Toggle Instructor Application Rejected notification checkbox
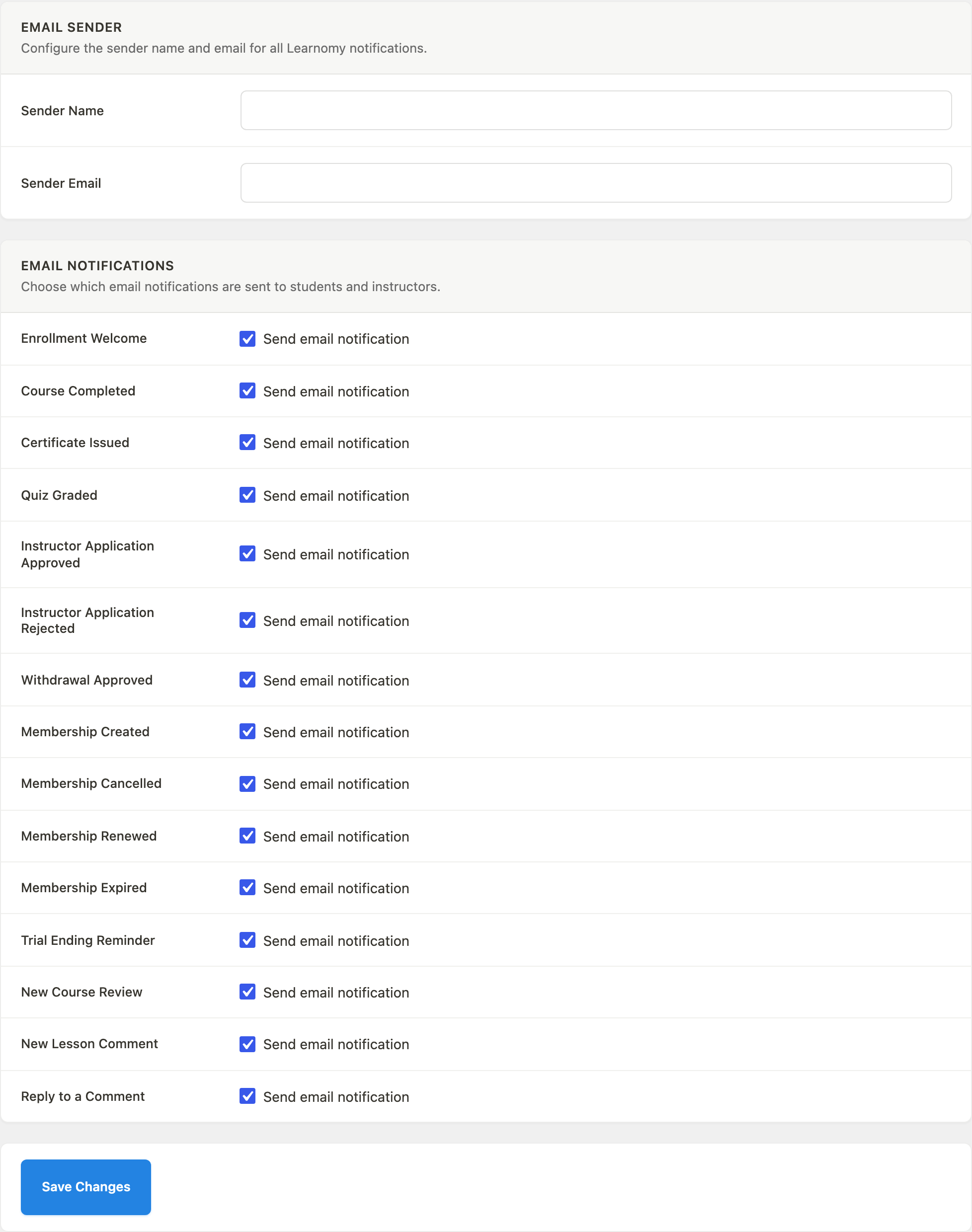972x1232 pixels. click(247, 620)
